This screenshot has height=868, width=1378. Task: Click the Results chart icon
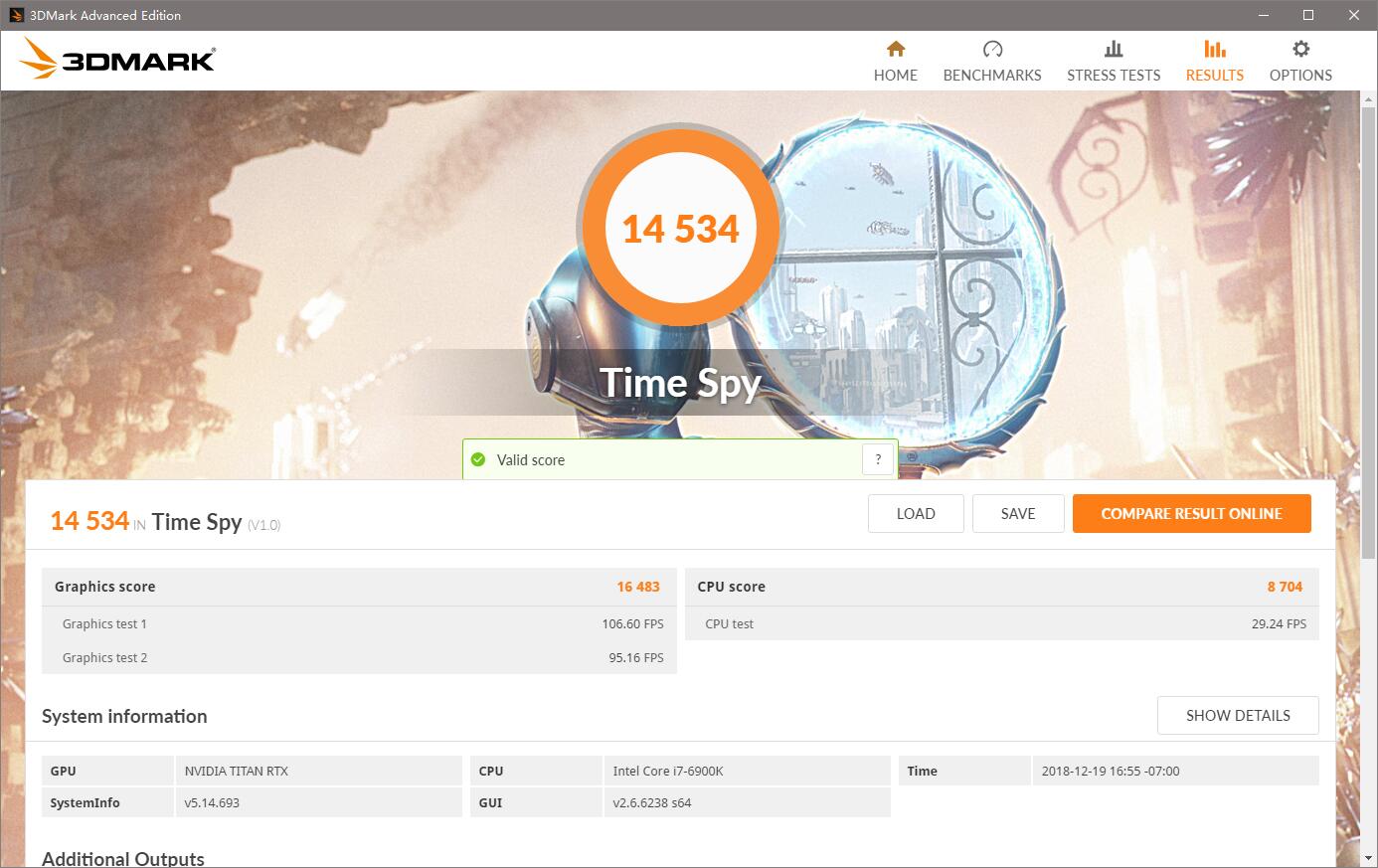tap(1214, 49)
